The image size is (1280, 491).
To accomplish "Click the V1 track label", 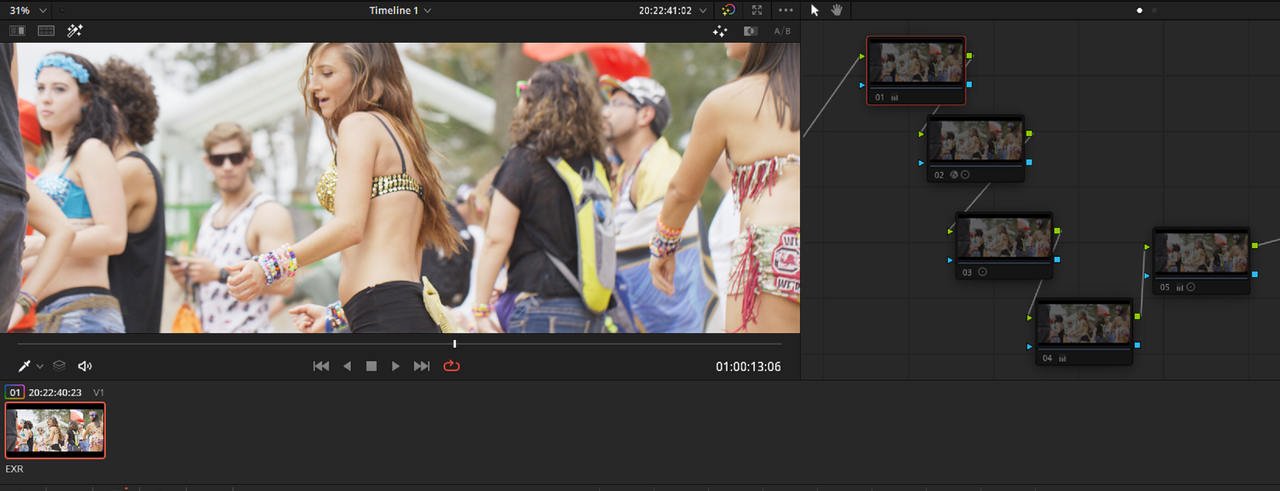I will click(99, 393).
